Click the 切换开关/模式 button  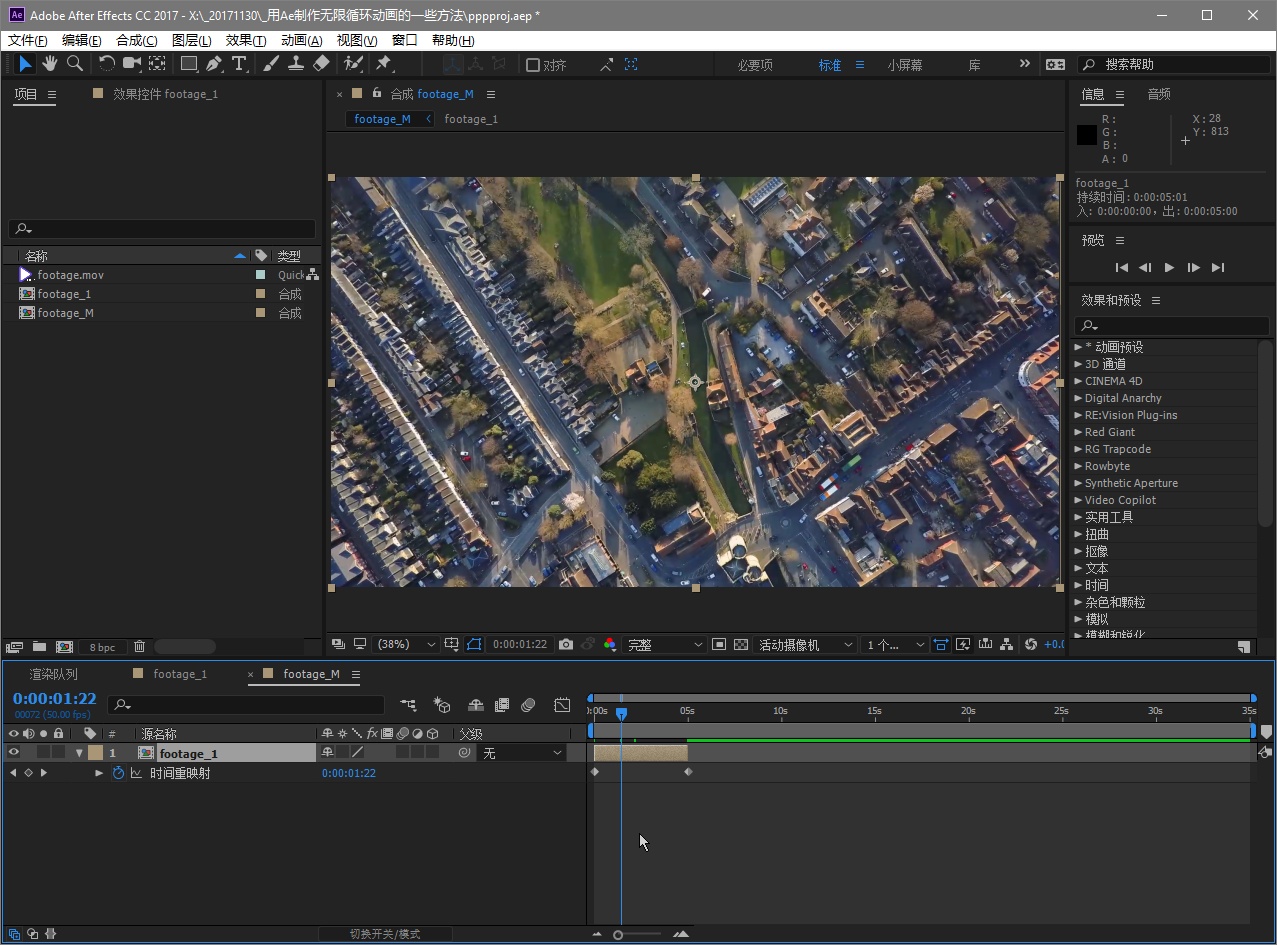(384, 934)
